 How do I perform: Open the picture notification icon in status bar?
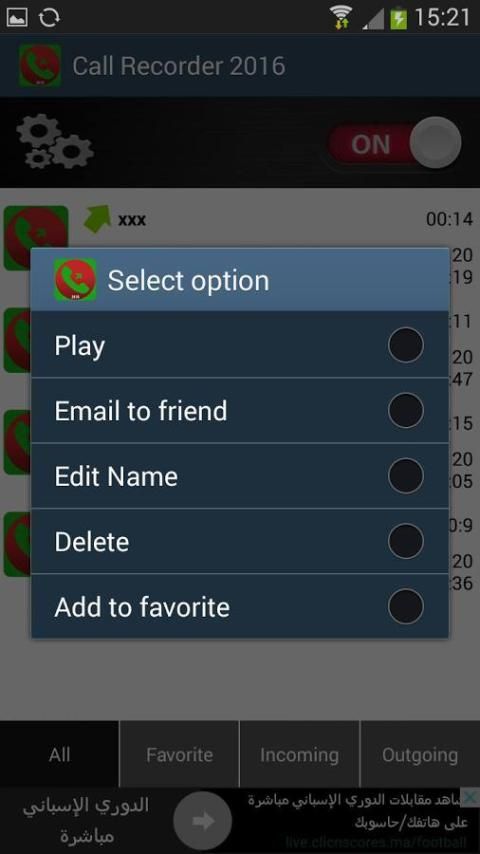point(17,17)
